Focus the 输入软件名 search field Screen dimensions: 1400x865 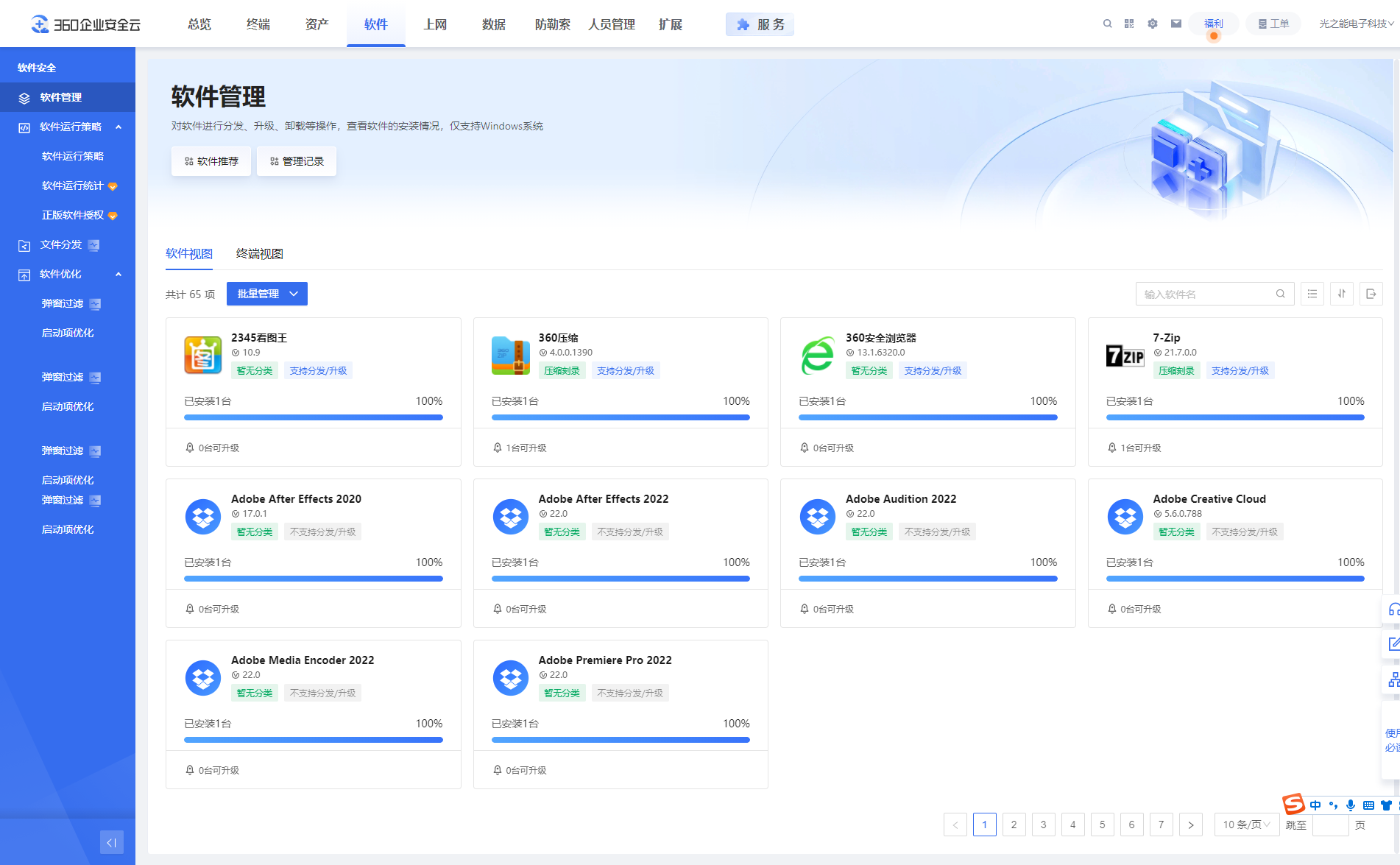pos(1215,294)
